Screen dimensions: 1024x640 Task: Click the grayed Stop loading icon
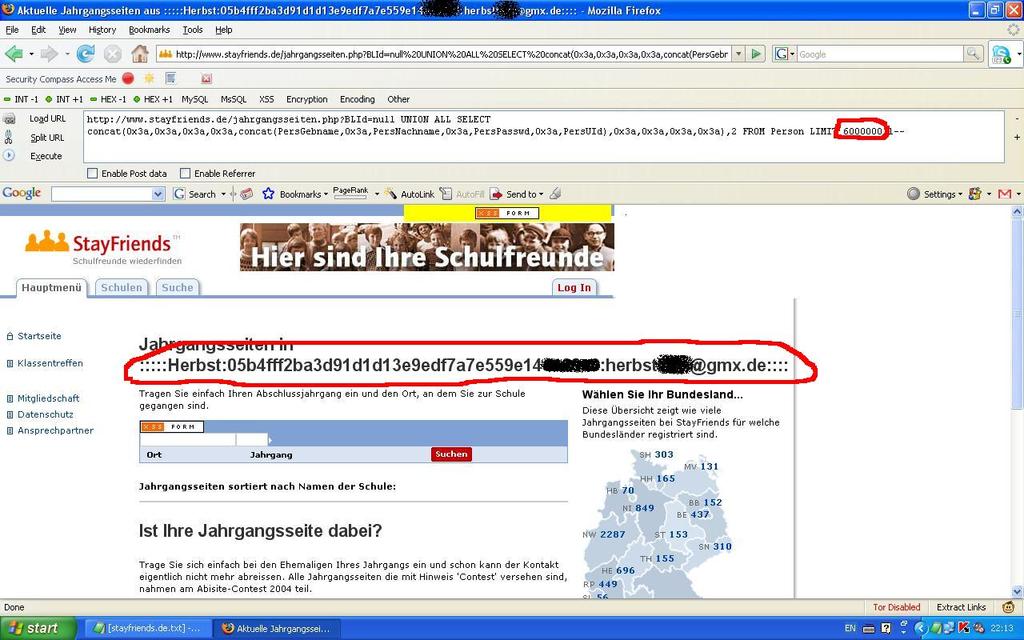[113, 54]
